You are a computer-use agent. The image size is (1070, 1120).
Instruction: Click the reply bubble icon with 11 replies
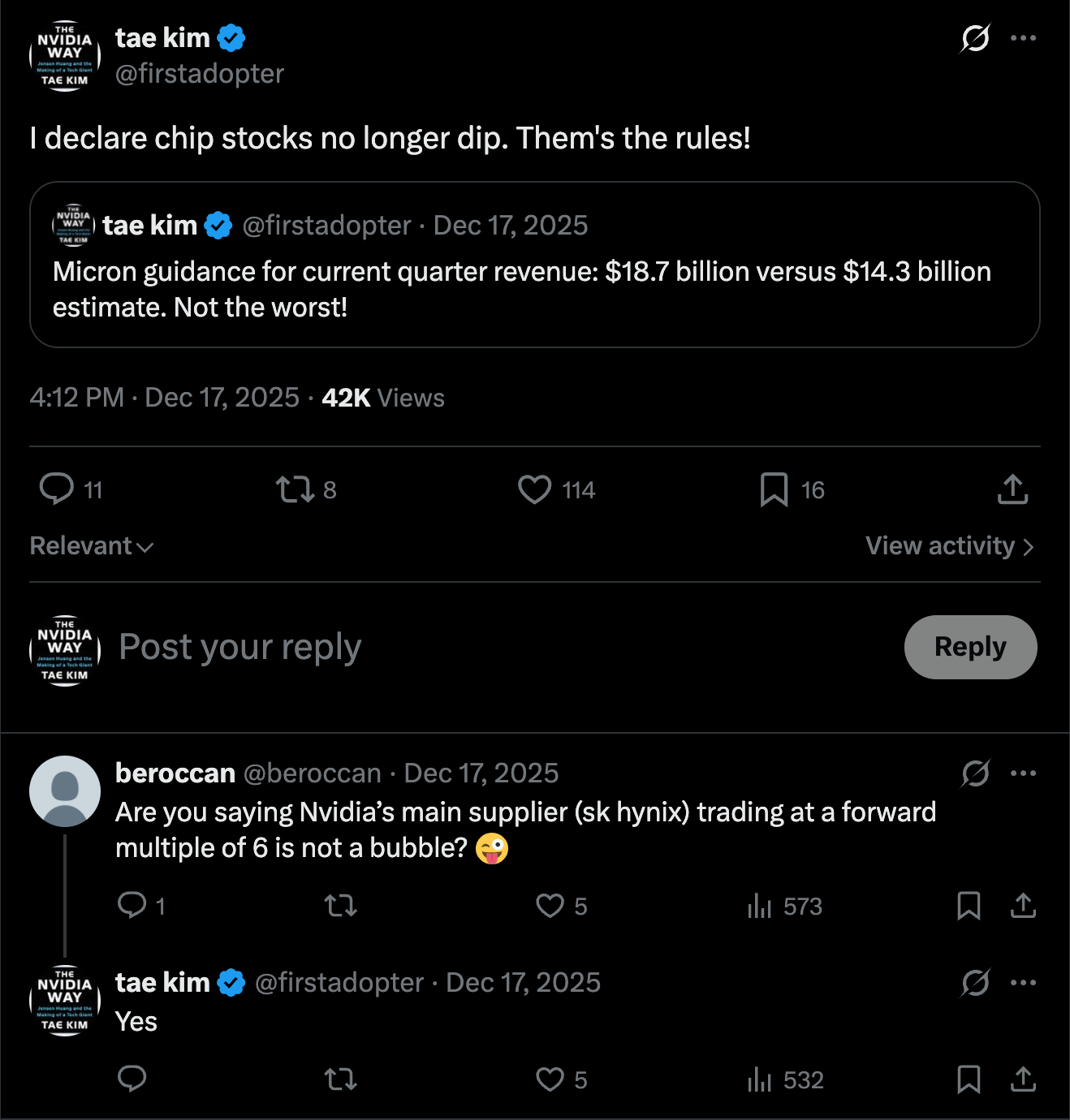[x=57, y=489]
